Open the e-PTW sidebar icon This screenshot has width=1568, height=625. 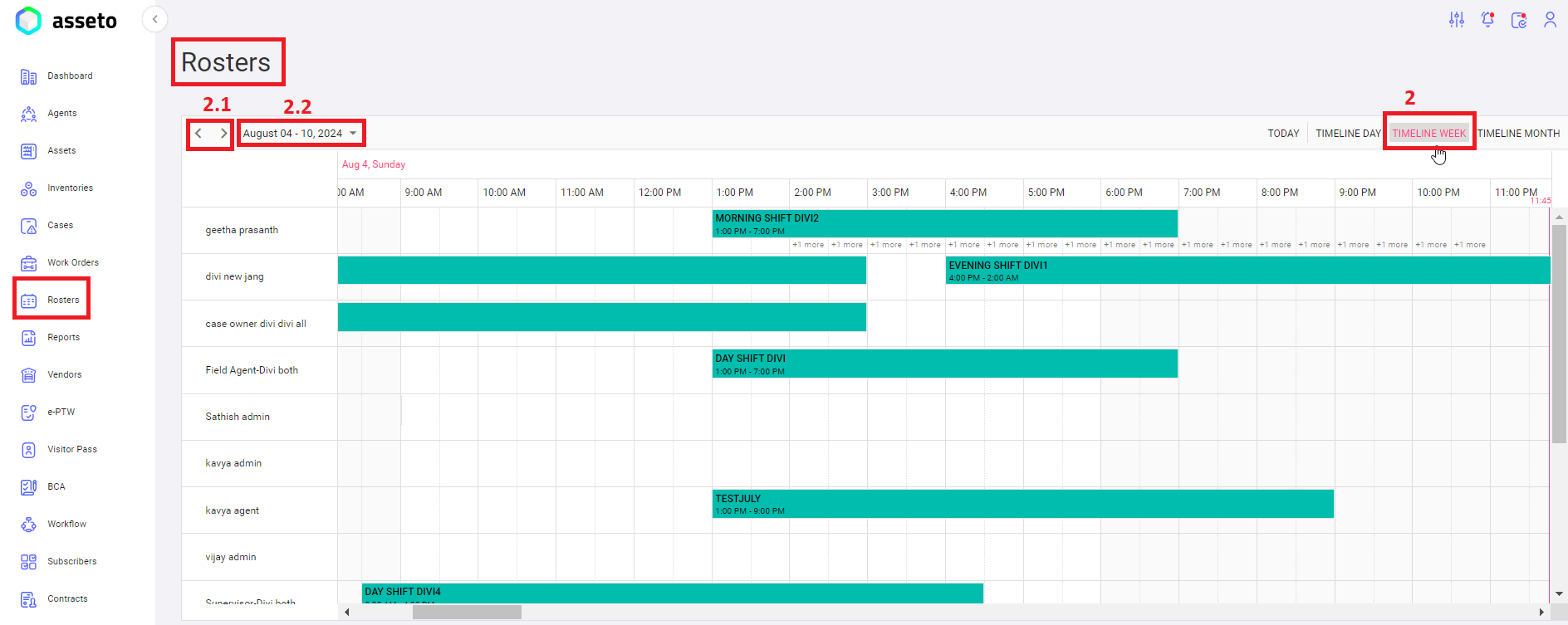coord(28,413)
